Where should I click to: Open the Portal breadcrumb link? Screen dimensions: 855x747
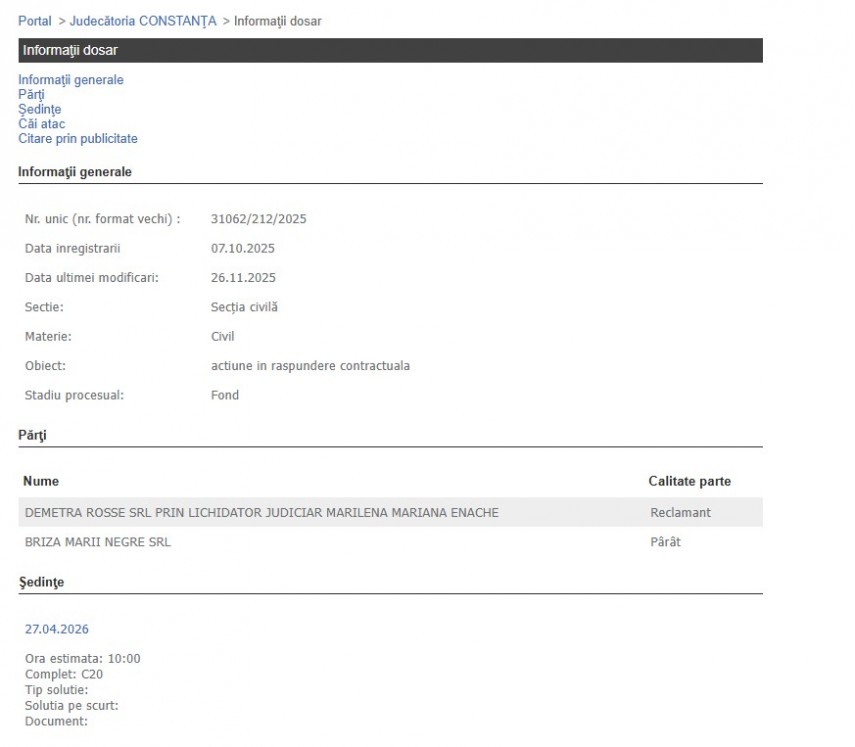pyautogui.click(x=35, y=21)
